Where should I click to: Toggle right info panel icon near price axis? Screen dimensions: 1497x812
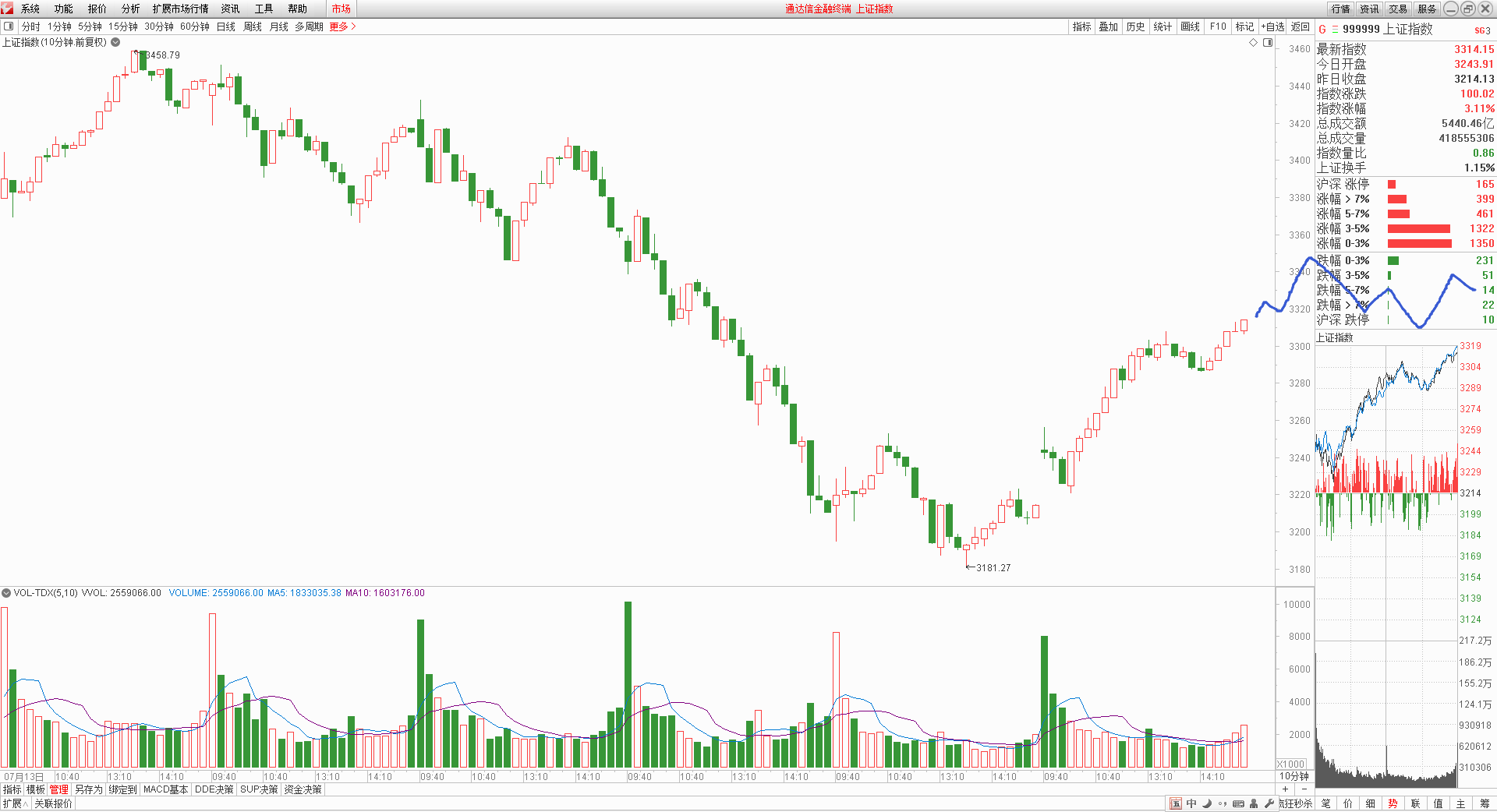click(1268, 43)
